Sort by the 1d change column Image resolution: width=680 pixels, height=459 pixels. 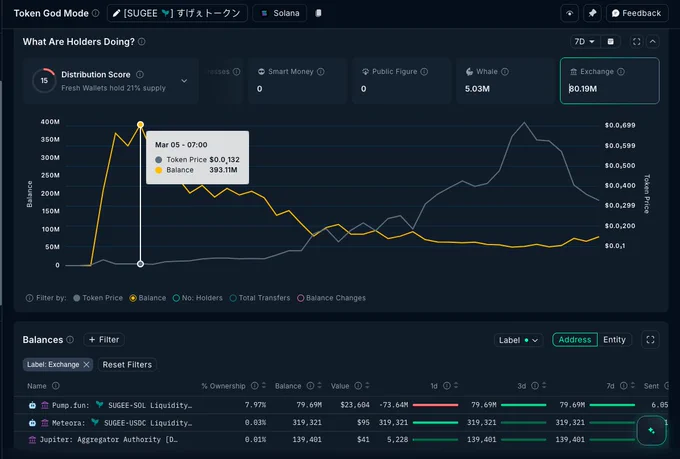[456, 386]
